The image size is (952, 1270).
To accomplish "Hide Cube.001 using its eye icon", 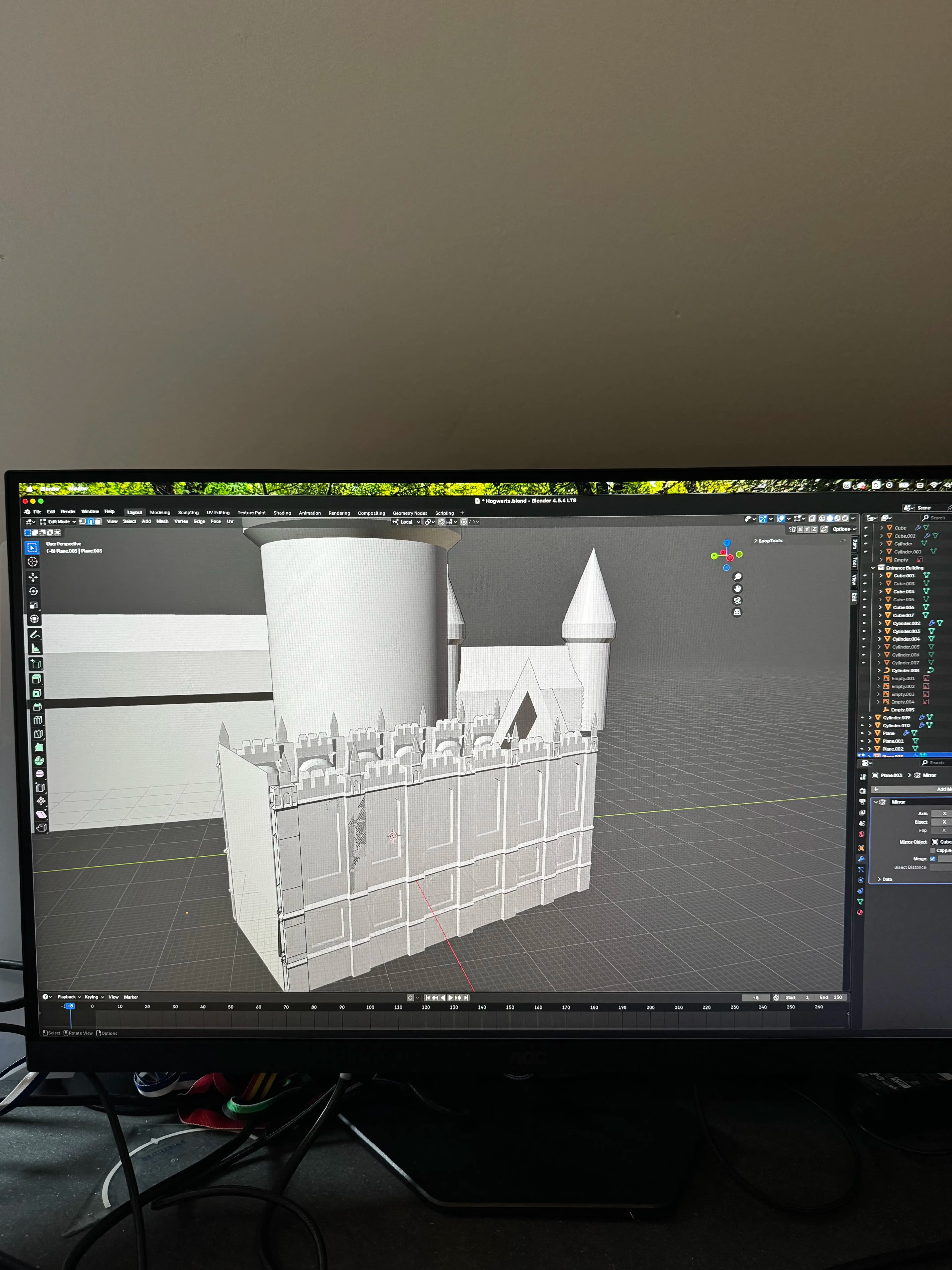I will (865, 576).
